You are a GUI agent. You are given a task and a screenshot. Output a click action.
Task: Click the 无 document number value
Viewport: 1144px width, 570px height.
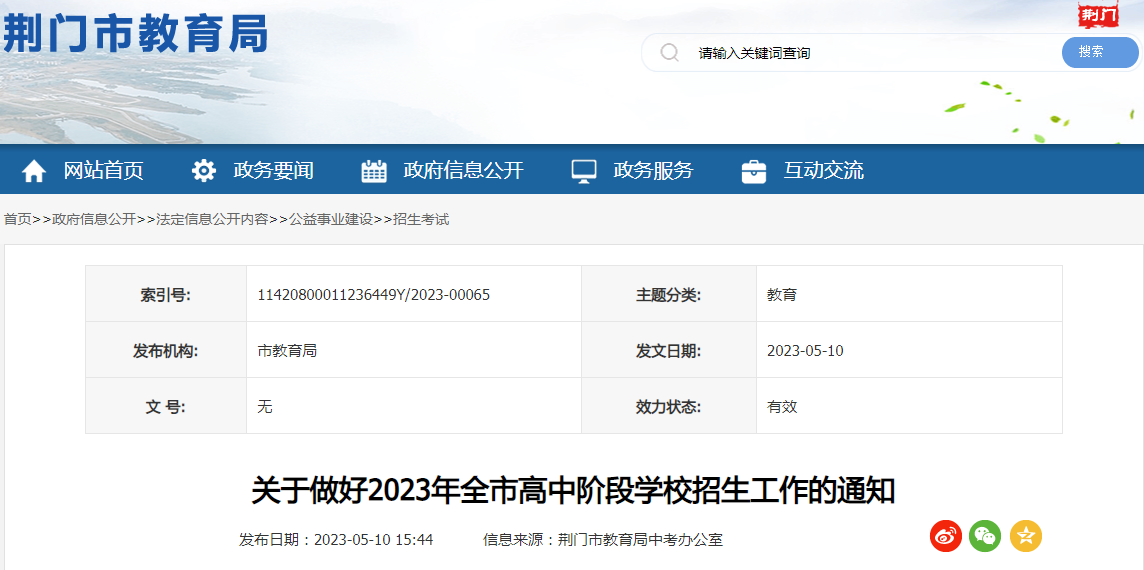pos(265,407)
